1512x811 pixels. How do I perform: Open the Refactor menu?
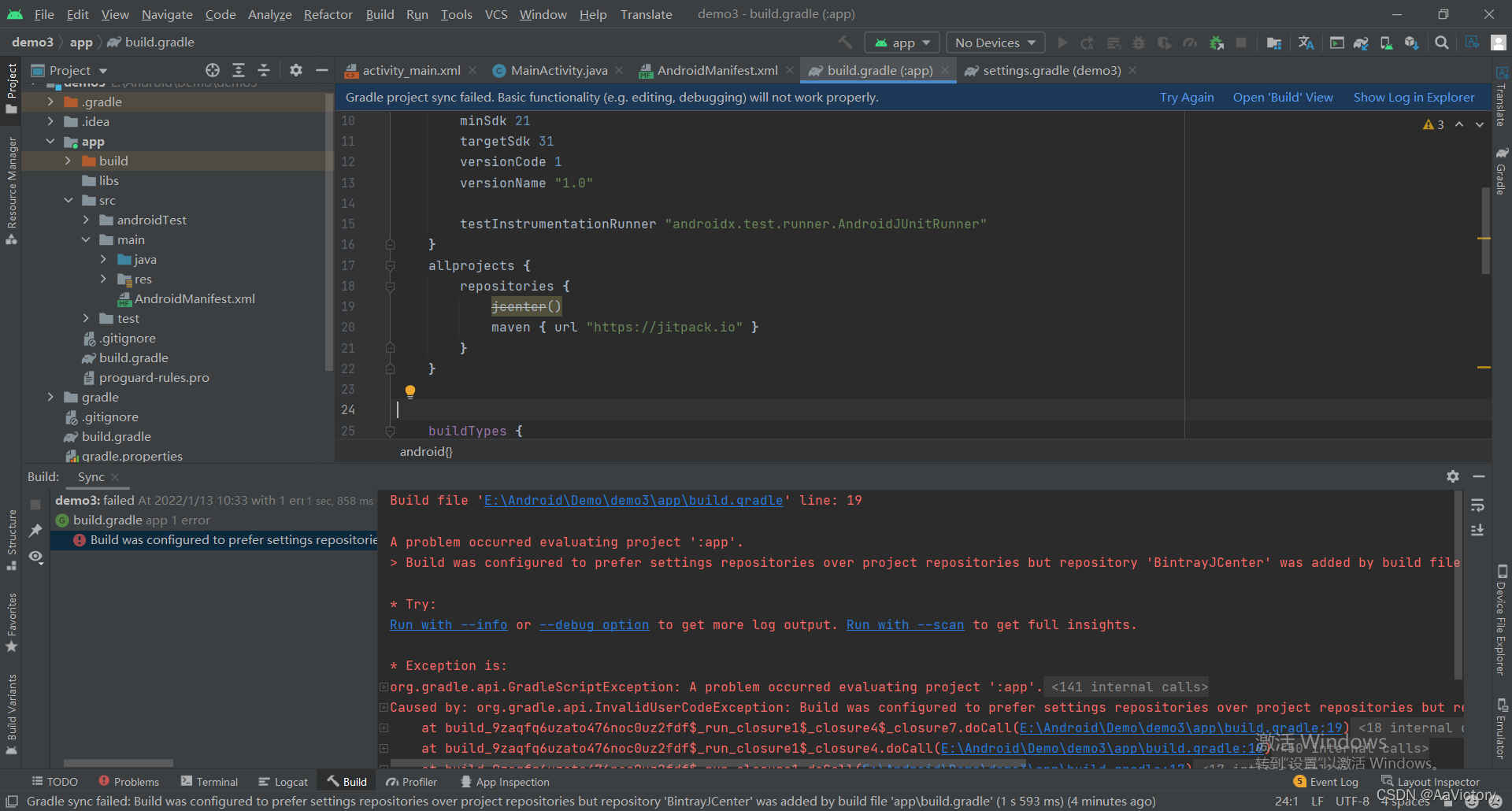pos(328,14)
